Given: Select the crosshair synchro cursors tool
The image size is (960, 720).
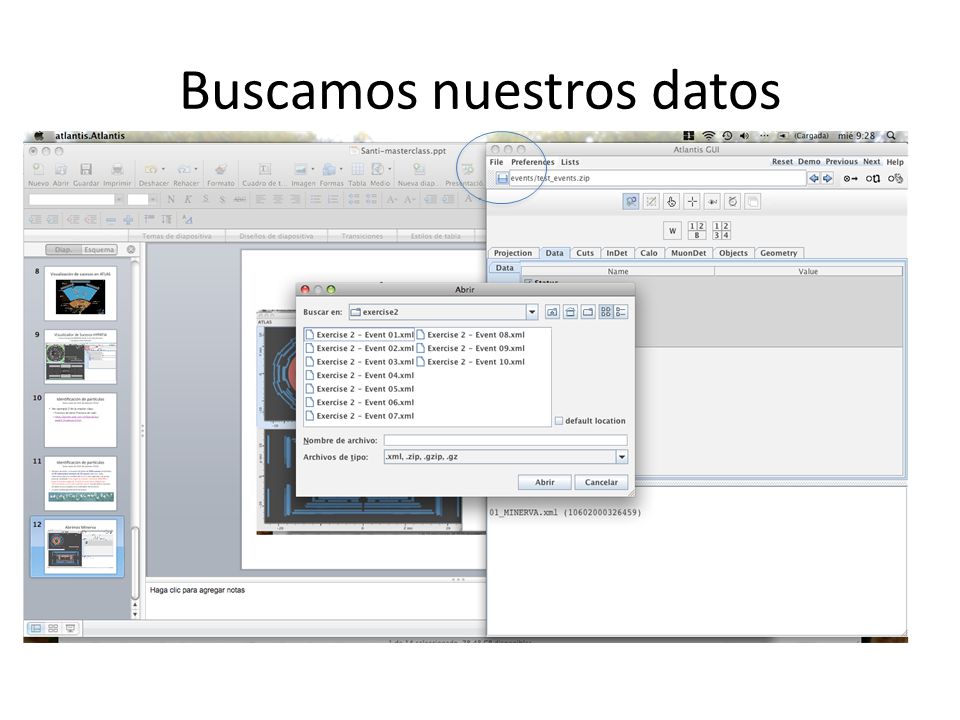Looking at the screenshot, I should click(692, 201).
